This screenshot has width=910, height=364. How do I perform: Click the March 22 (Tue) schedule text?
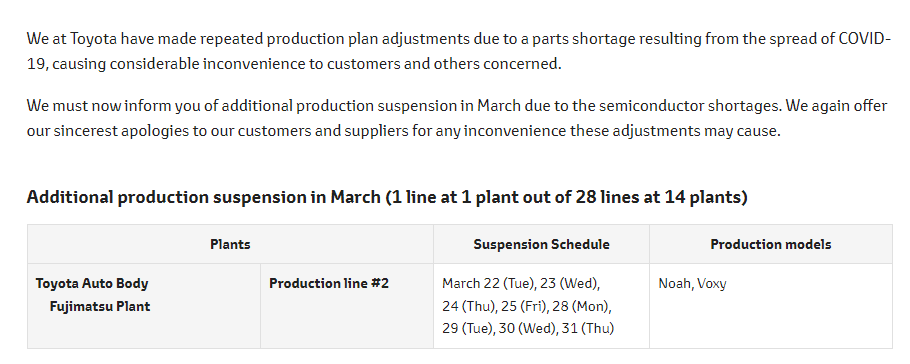coord(488,283)
